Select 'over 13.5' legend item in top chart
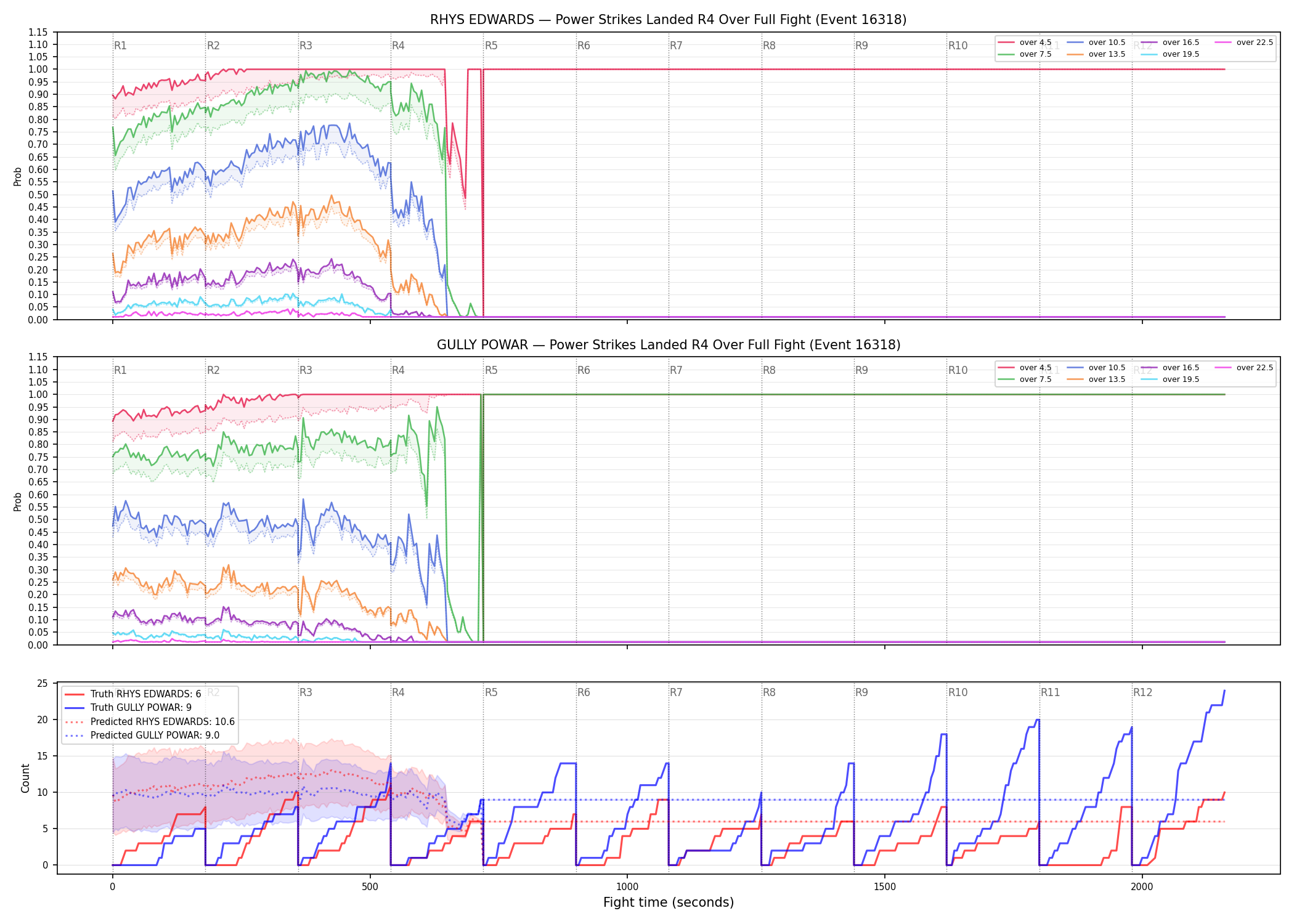Screen dimensions: 1294x924 tap(1096, 54)
